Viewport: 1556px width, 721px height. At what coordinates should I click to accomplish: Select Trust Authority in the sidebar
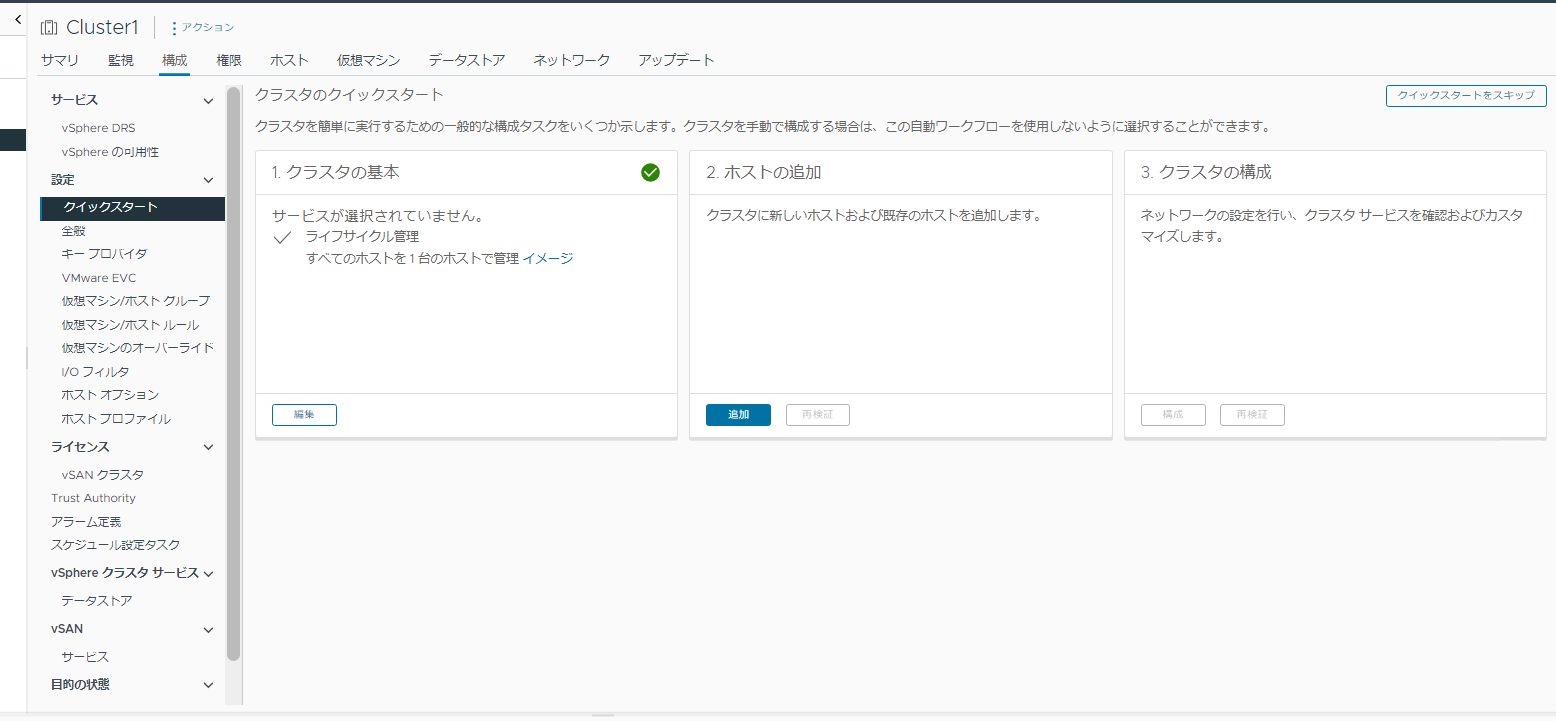pos(93,497)
